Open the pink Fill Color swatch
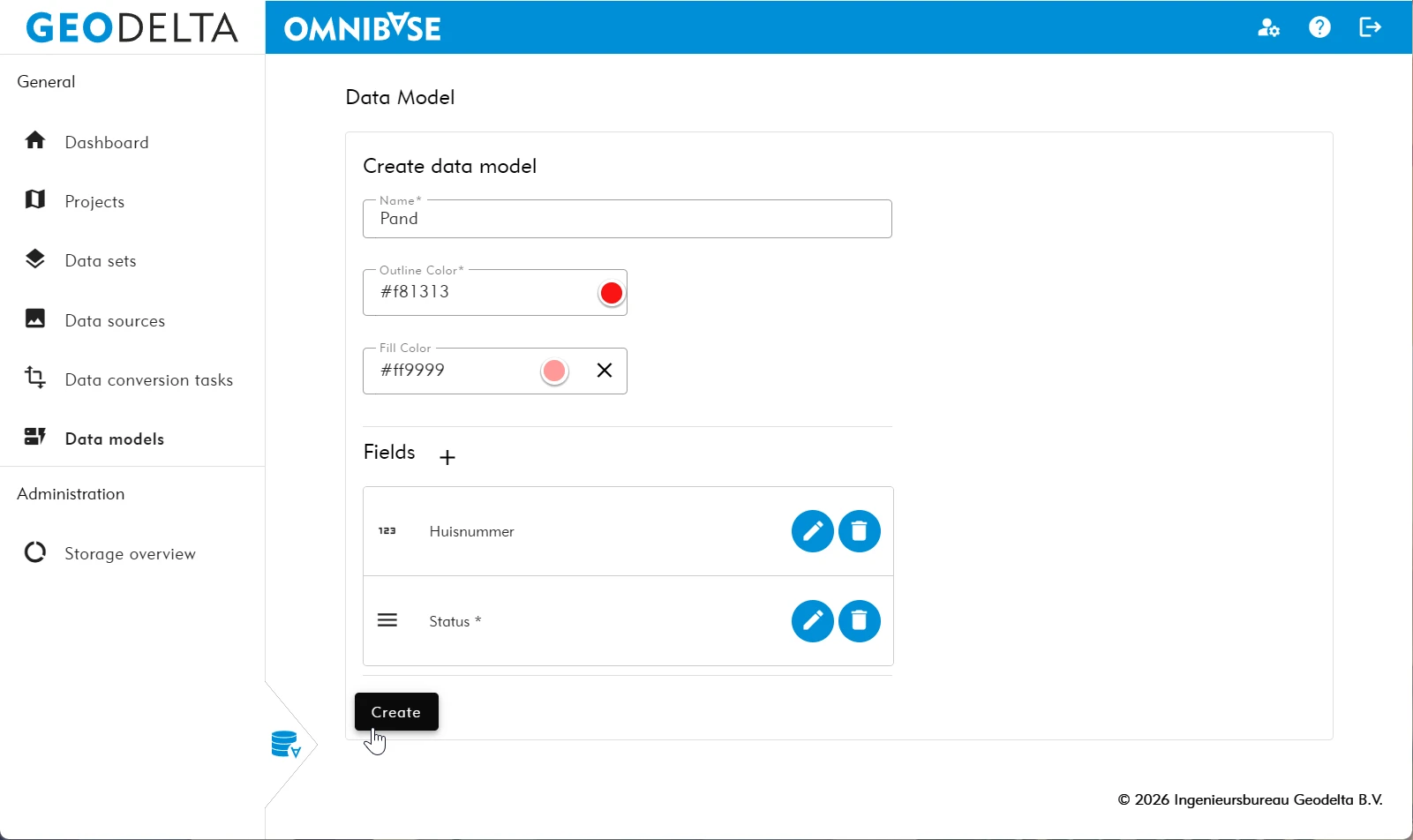Viewport: 1413px width, 840px height. click(554, 371)
